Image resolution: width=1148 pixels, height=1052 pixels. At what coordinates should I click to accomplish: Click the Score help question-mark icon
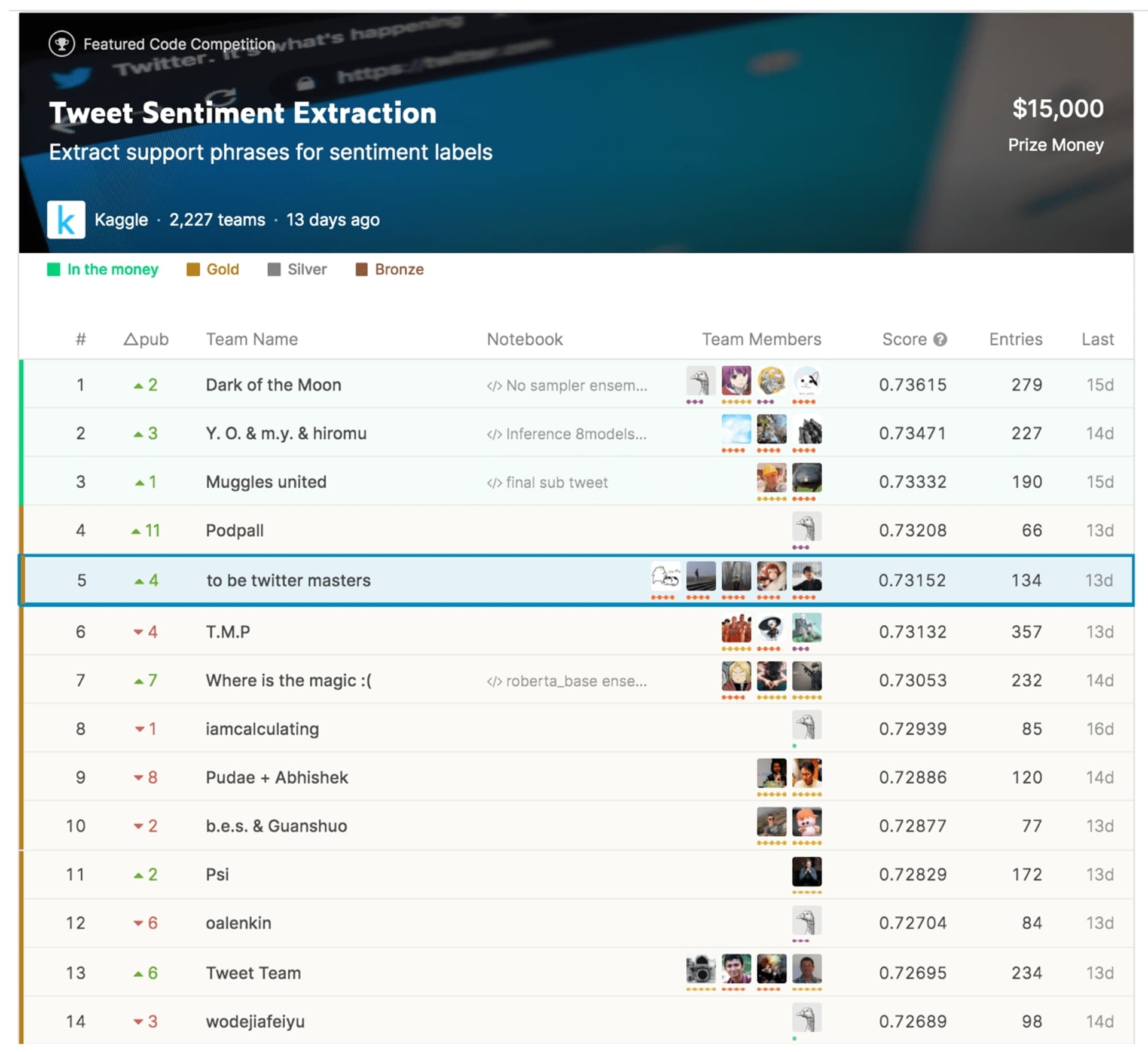pos(939,339)
